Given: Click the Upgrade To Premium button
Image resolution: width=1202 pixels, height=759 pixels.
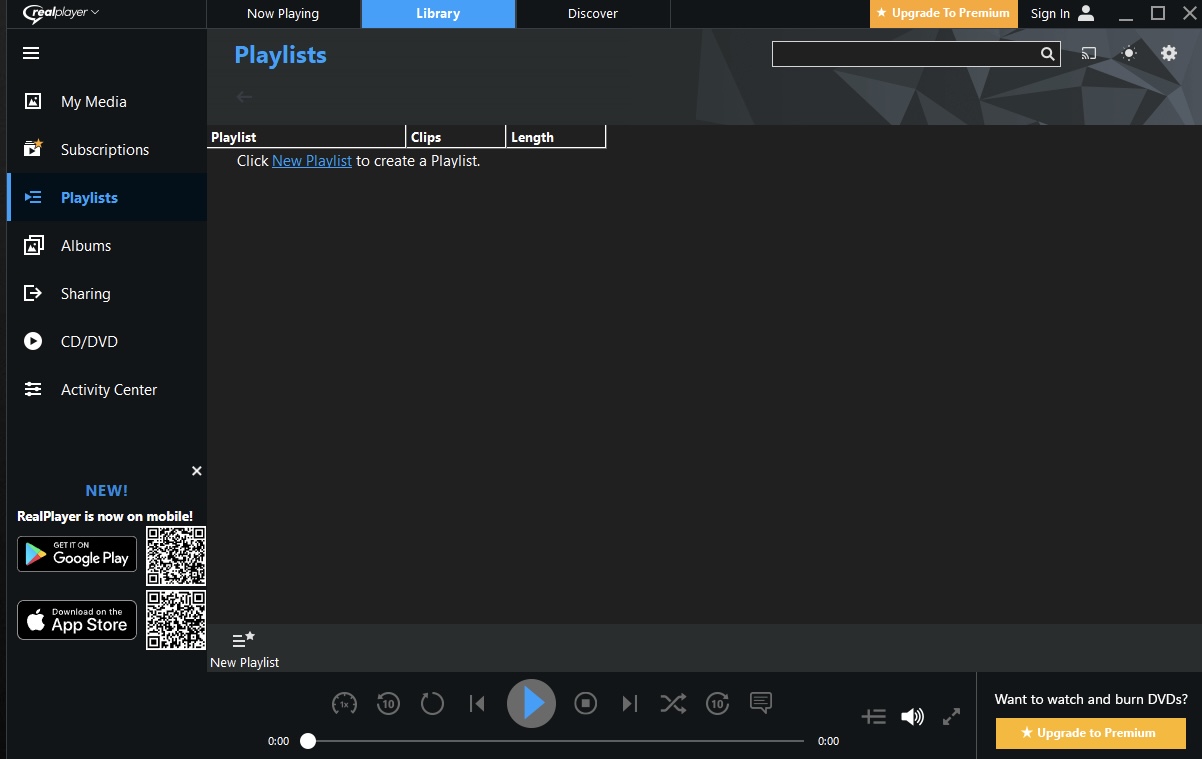Looking at the screenshot, I should click(941, 13).
